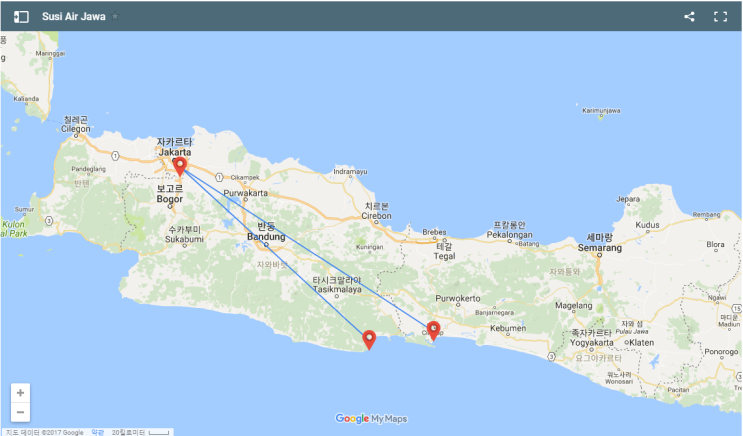743x436 pixels.
Task: Click the Jepara town label
Action: 628,199
